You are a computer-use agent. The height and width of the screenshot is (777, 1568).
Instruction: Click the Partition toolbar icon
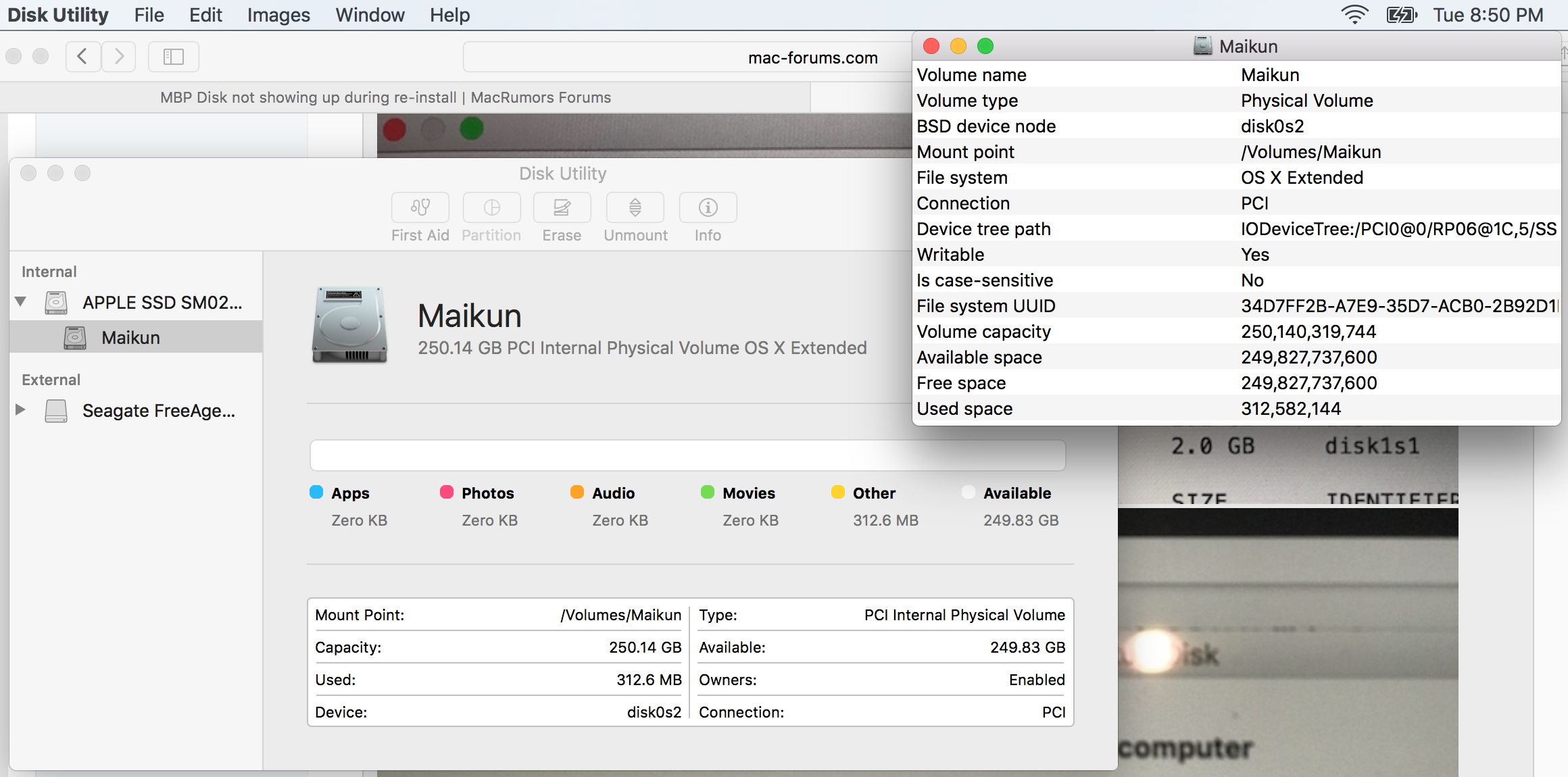pyautogui.click(x=491, y=207)
